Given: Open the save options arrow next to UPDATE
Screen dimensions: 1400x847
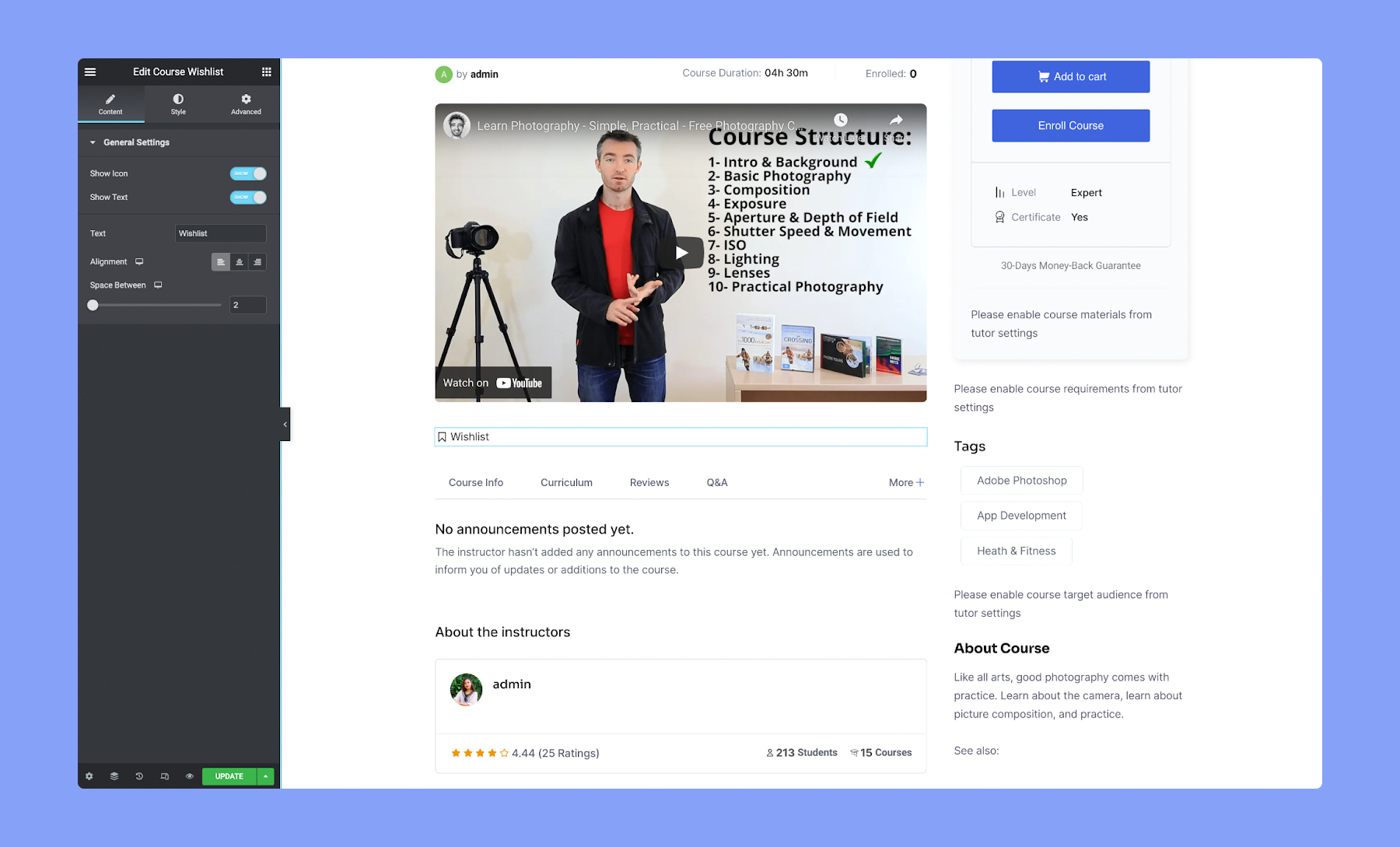Looking at the screenshot, I should 266,776.
